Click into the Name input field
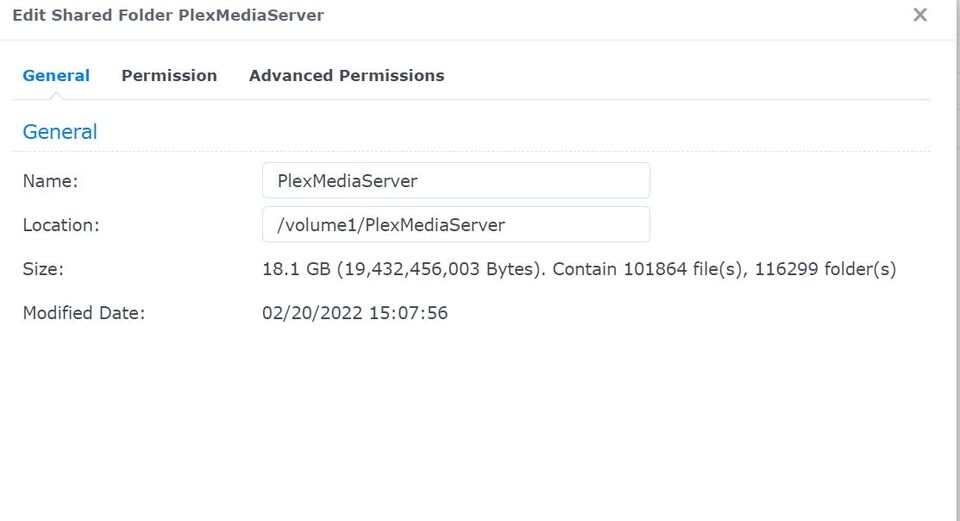 455,181
